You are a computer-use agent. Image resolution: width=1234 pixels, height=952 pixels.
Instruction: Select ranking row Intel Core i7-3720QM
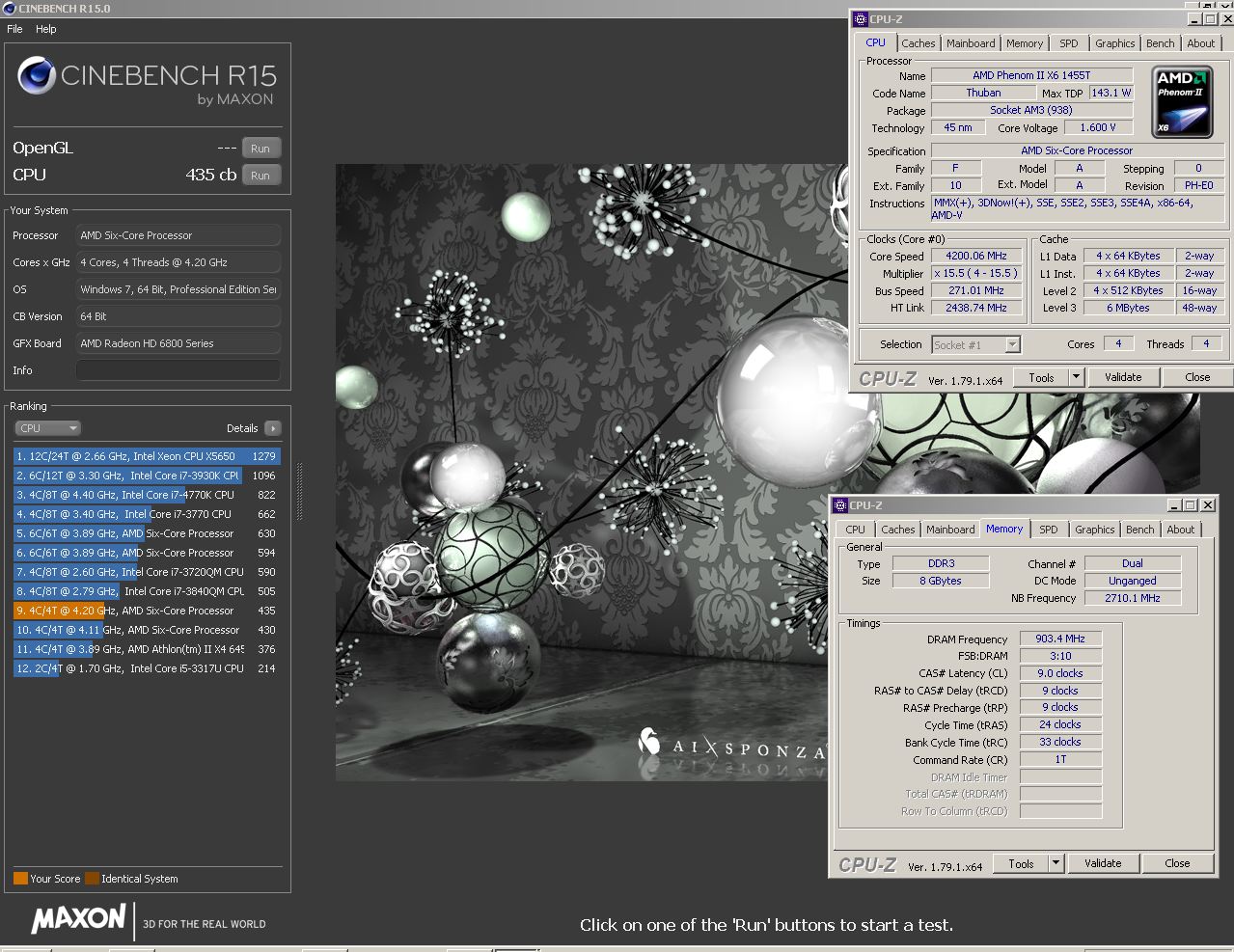(146, 572)
